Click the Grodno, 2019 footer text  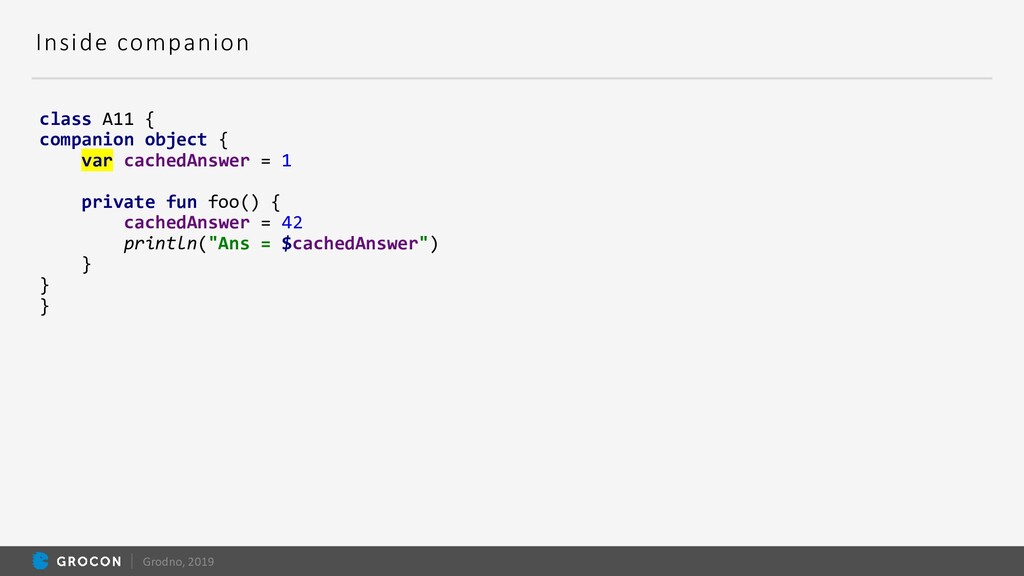pyautogui.click(x=178, y=562)
